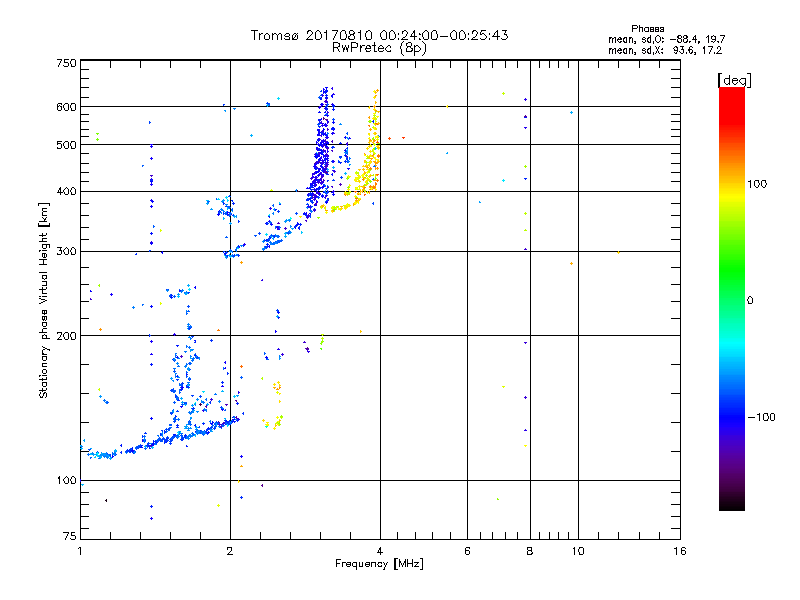Click the 'Frequency [MHz]' axis title

click(x=379, y=564)
